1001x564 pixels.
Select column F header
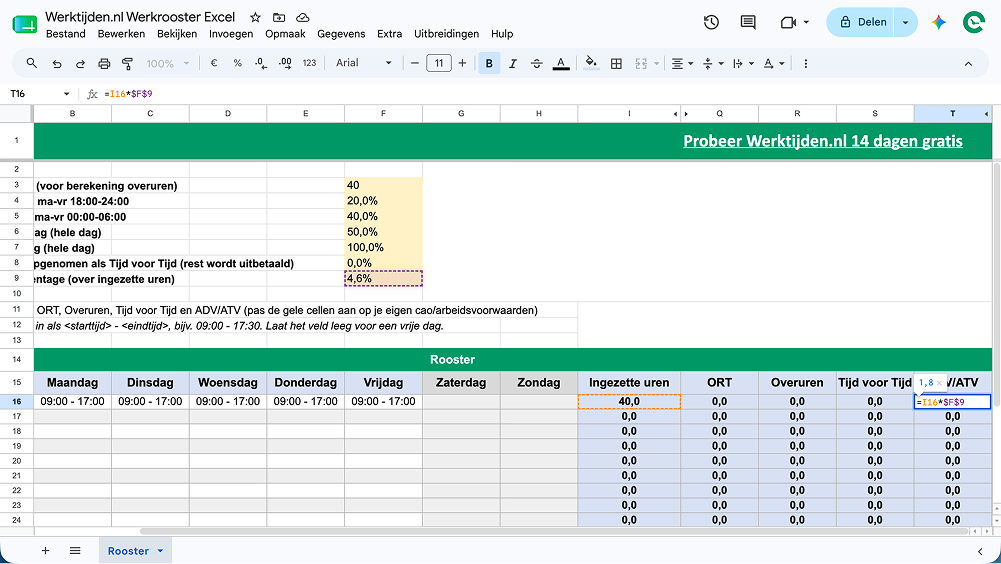pos(383,114)
